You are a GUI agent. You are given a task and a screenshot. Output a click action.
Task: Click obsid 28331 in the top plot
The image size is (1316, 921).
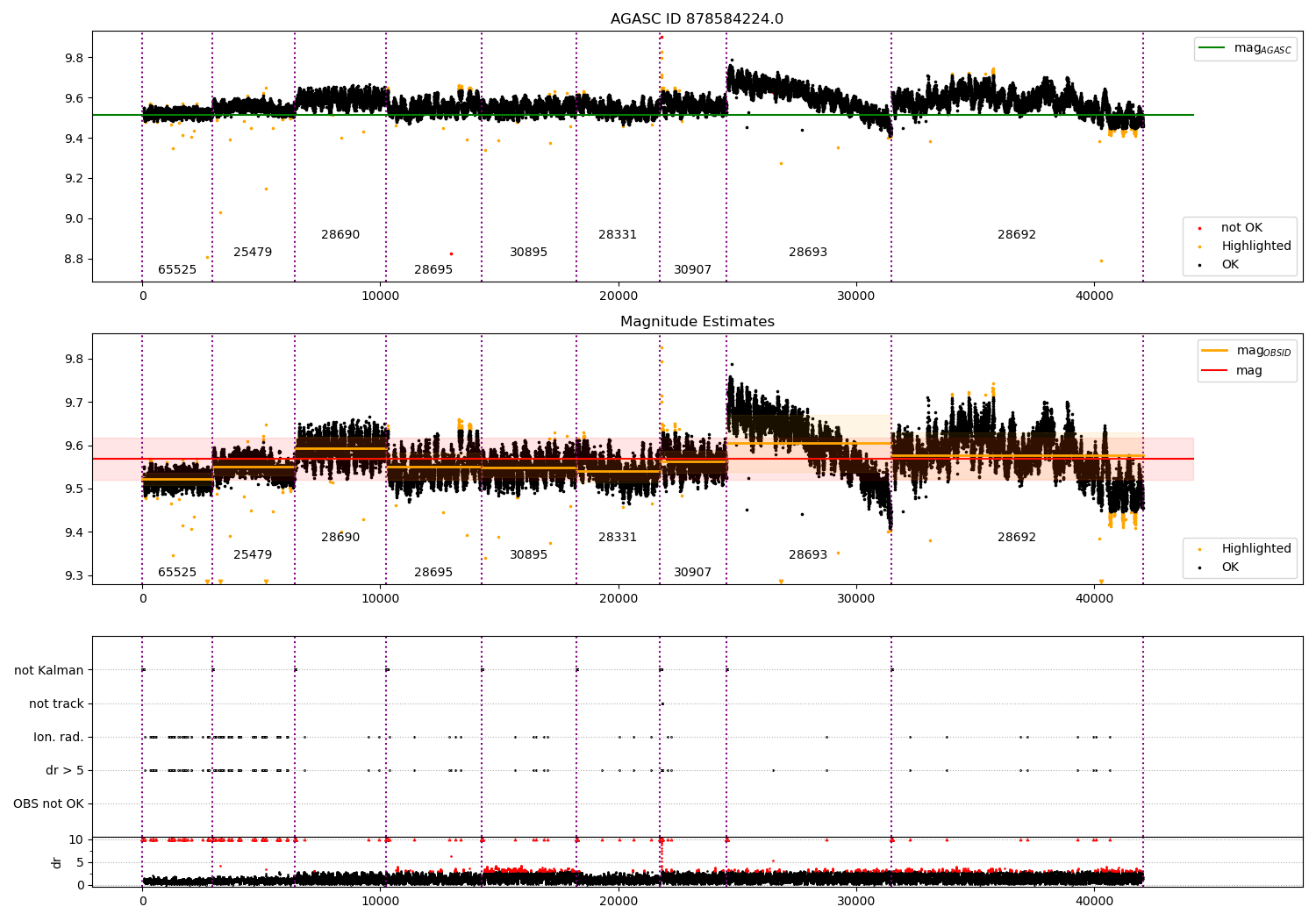618,235
